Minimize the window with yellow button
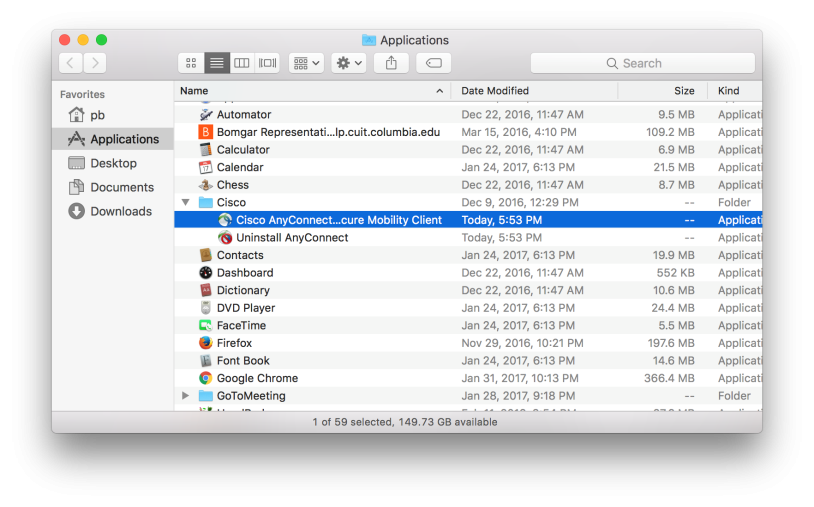Viewport: 814px width, 507px height. click(x=83, y=40)
